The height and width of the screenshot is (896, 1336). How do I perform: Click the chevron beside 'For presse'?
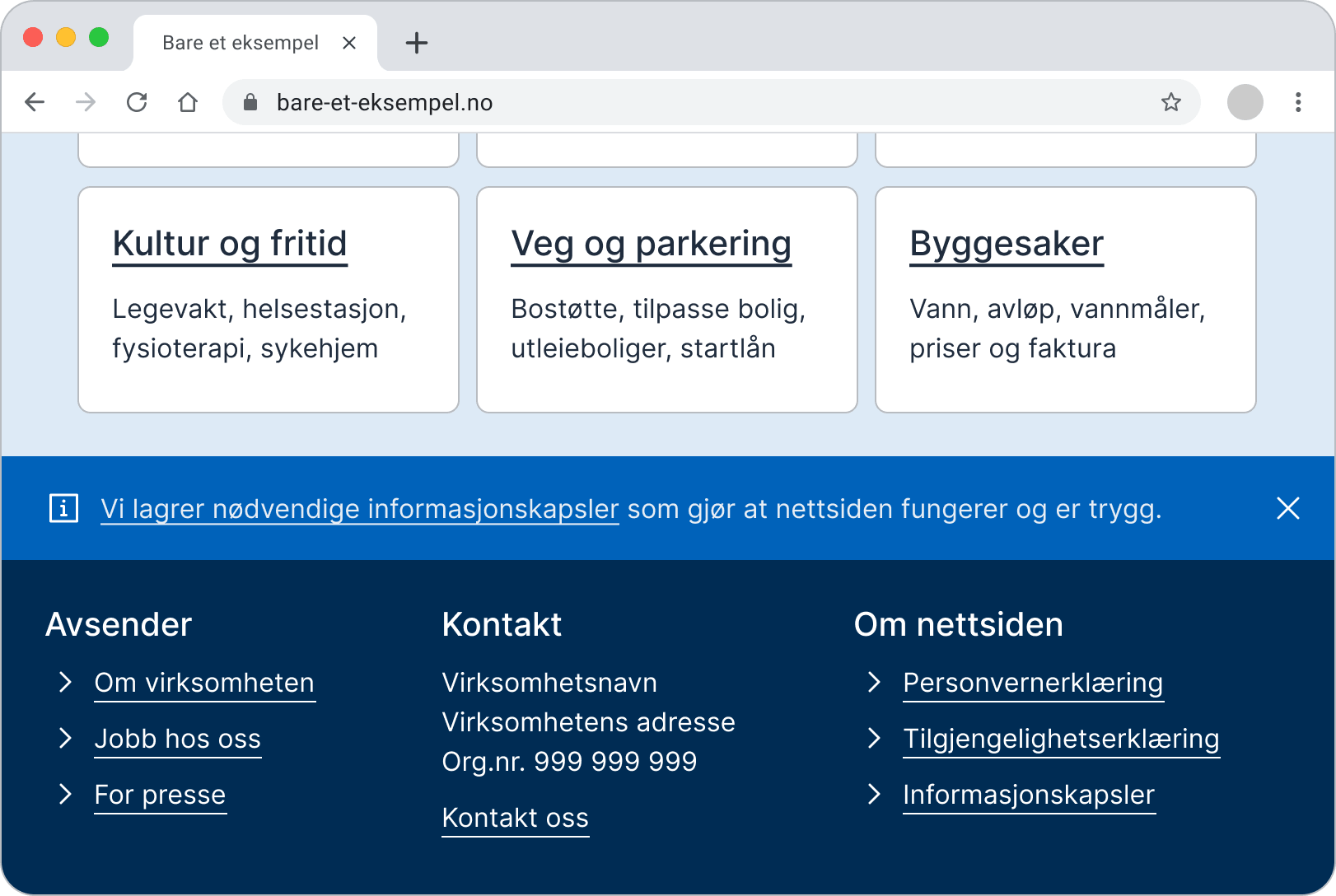[66, 794]
